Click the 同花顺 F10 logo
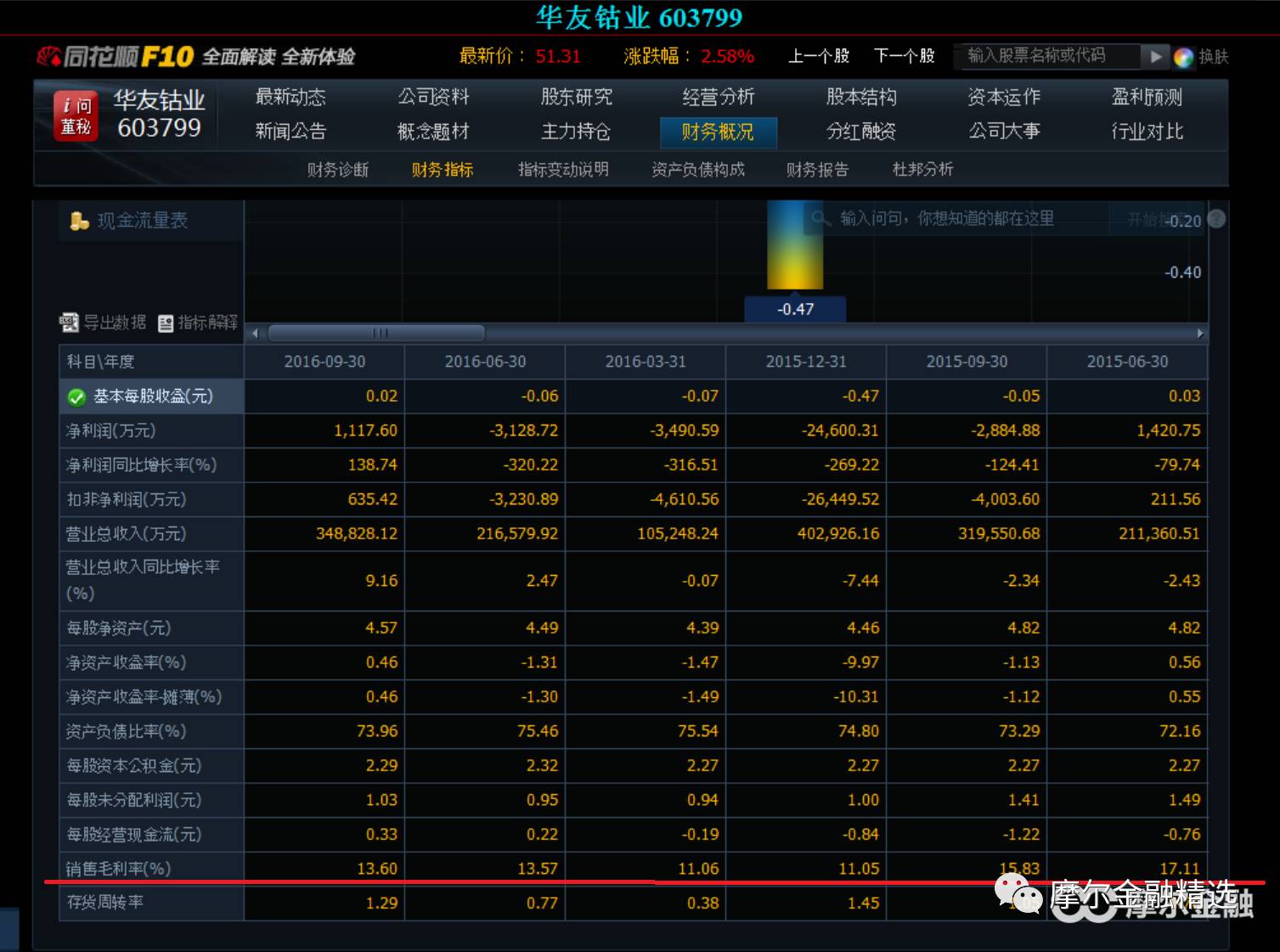The height and width of the screenshot is (952, 1280). click(x=116, y=57)
